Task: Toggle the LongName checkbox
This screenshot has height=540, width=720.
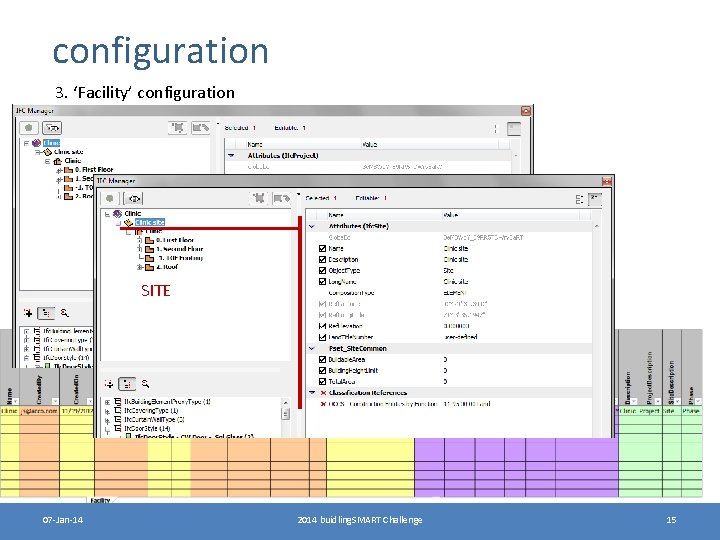Action: (x=322, y=281)
